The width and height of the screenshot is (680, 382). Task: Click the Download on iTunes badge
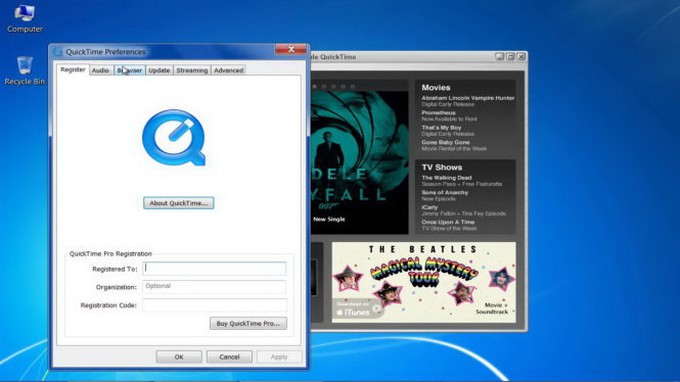click(357, 309)
